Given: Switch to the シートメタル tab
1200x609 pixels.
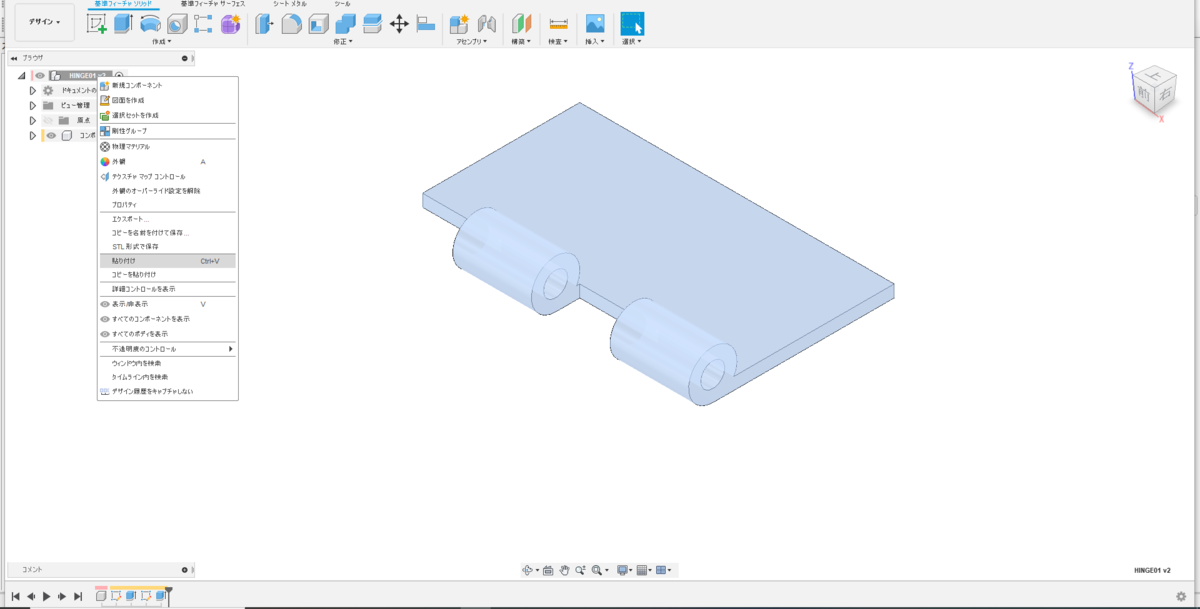Looking at the screenshot, I should pyautogui.click(x=289, y=4).
